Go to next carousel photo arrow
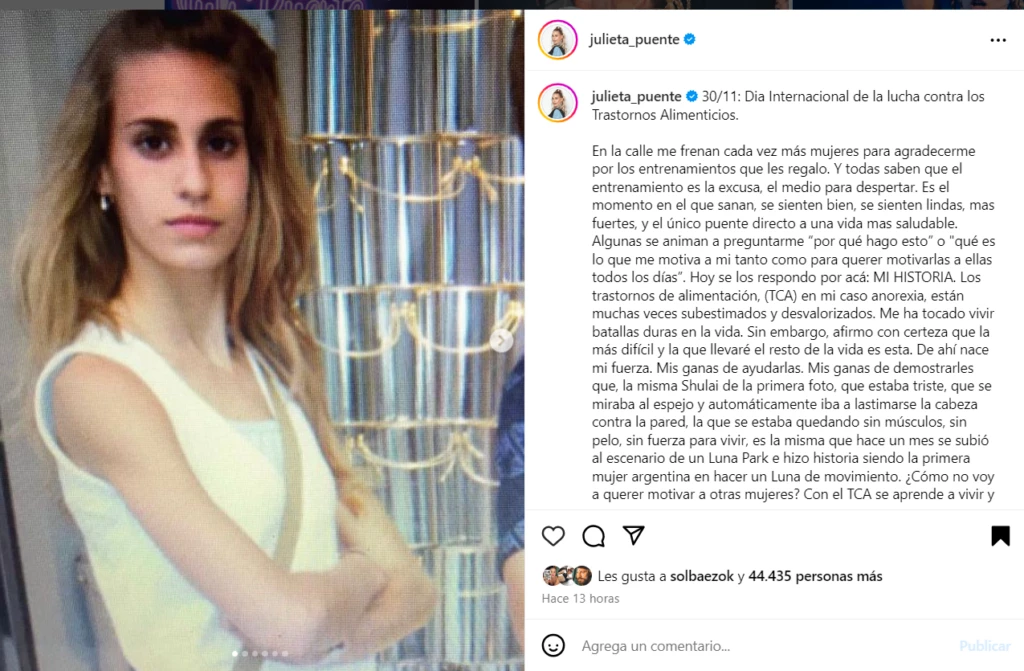1024x671 pixels. coord(501,340)
